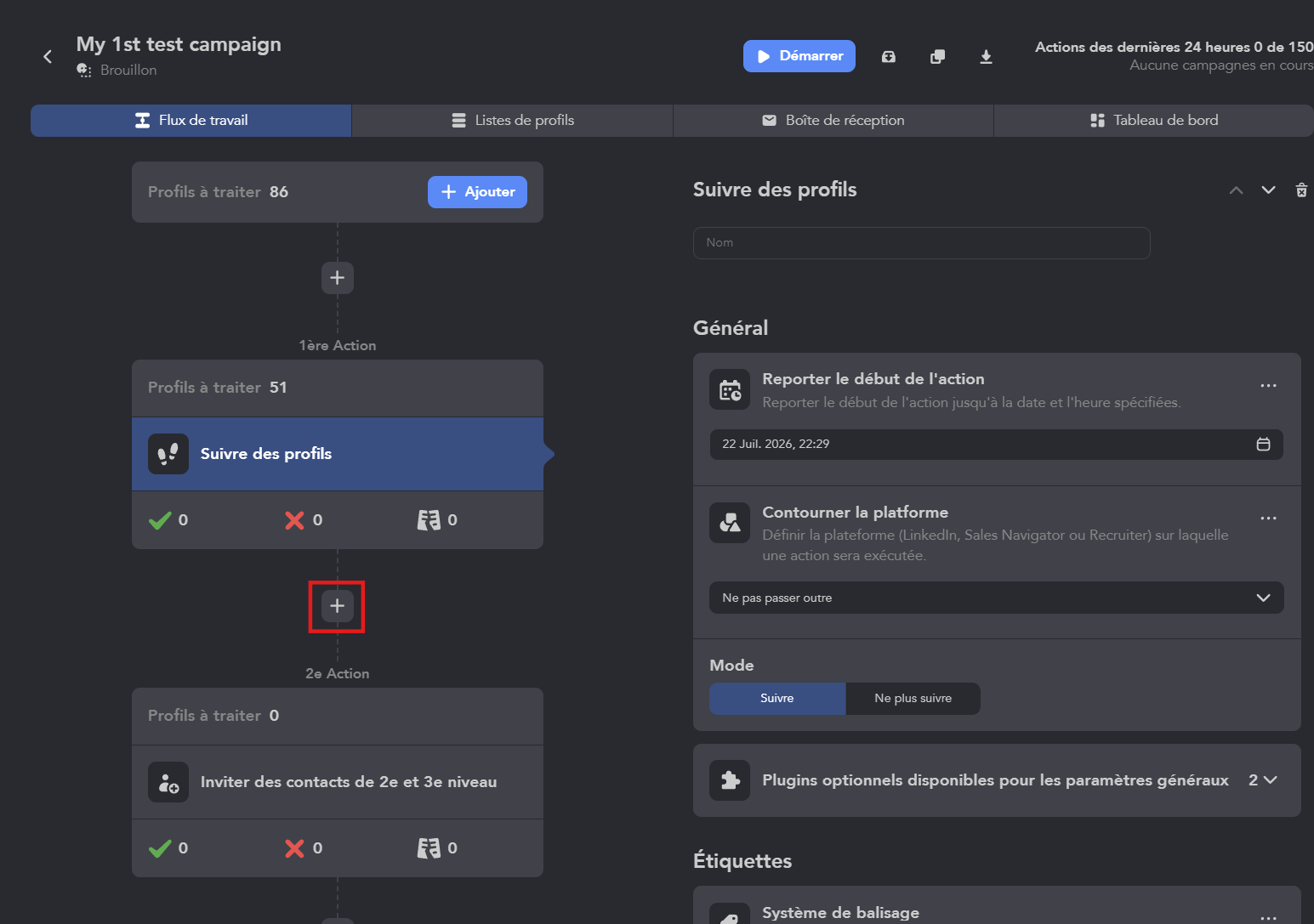This screenshot has width=1314, height=924.
Task: Move the action up with the up chevron
Action: point(1236,190)
